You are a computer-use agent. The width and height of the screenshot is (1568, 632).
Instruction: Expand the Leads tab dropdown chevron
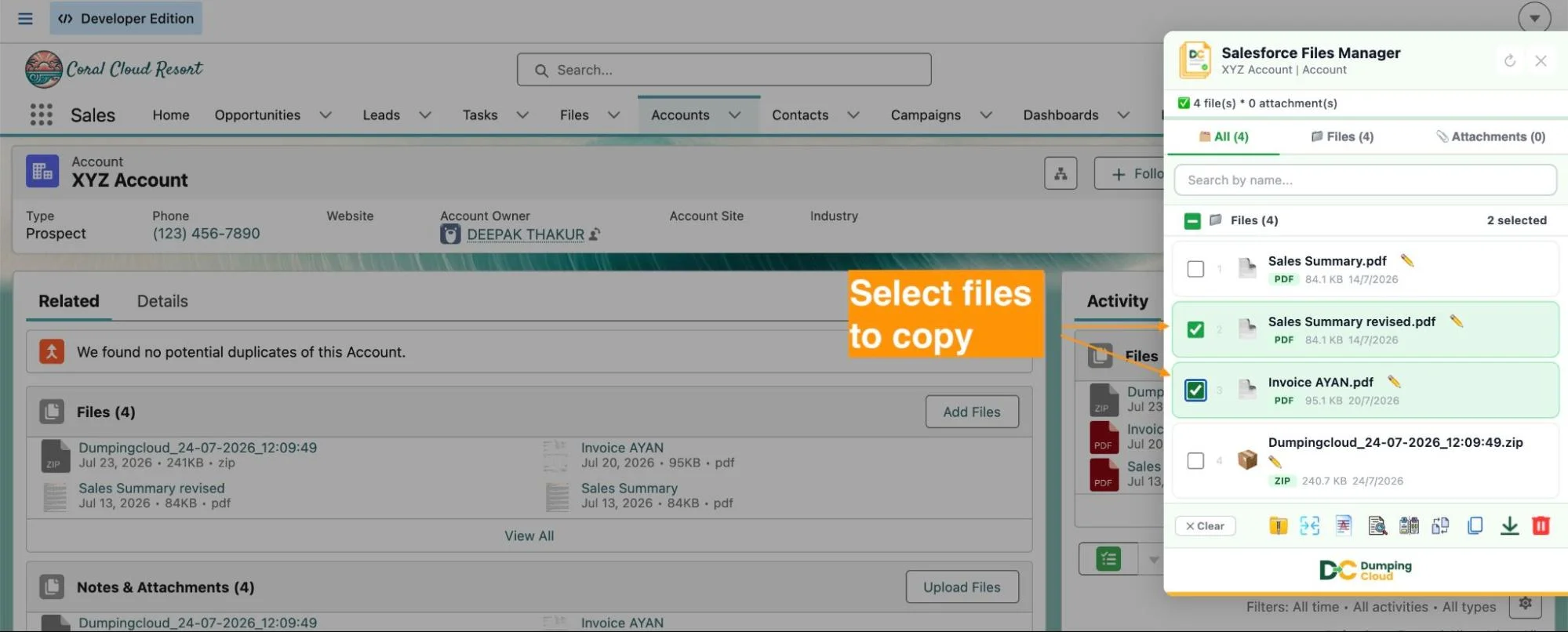[x=425, y=115]
